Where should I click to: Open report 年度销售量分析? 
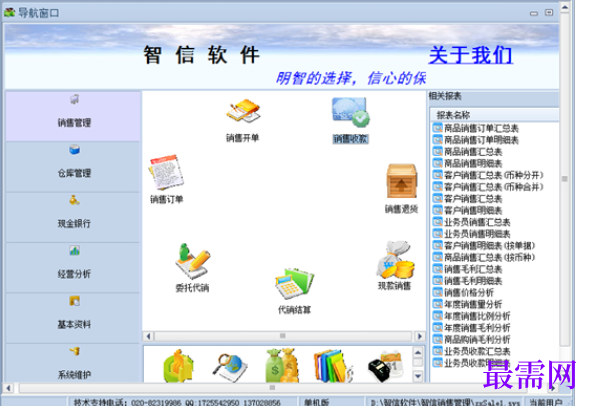tap(473, 304)
